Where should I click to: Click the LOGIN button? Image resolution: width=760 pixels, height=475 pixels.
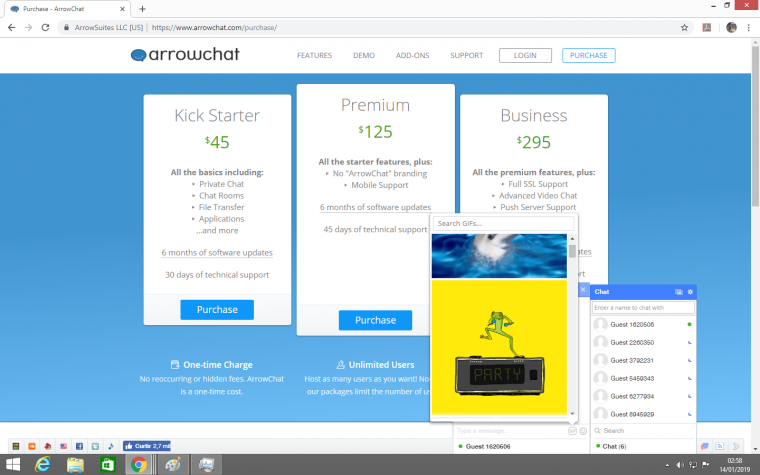[x=525, y=55]
